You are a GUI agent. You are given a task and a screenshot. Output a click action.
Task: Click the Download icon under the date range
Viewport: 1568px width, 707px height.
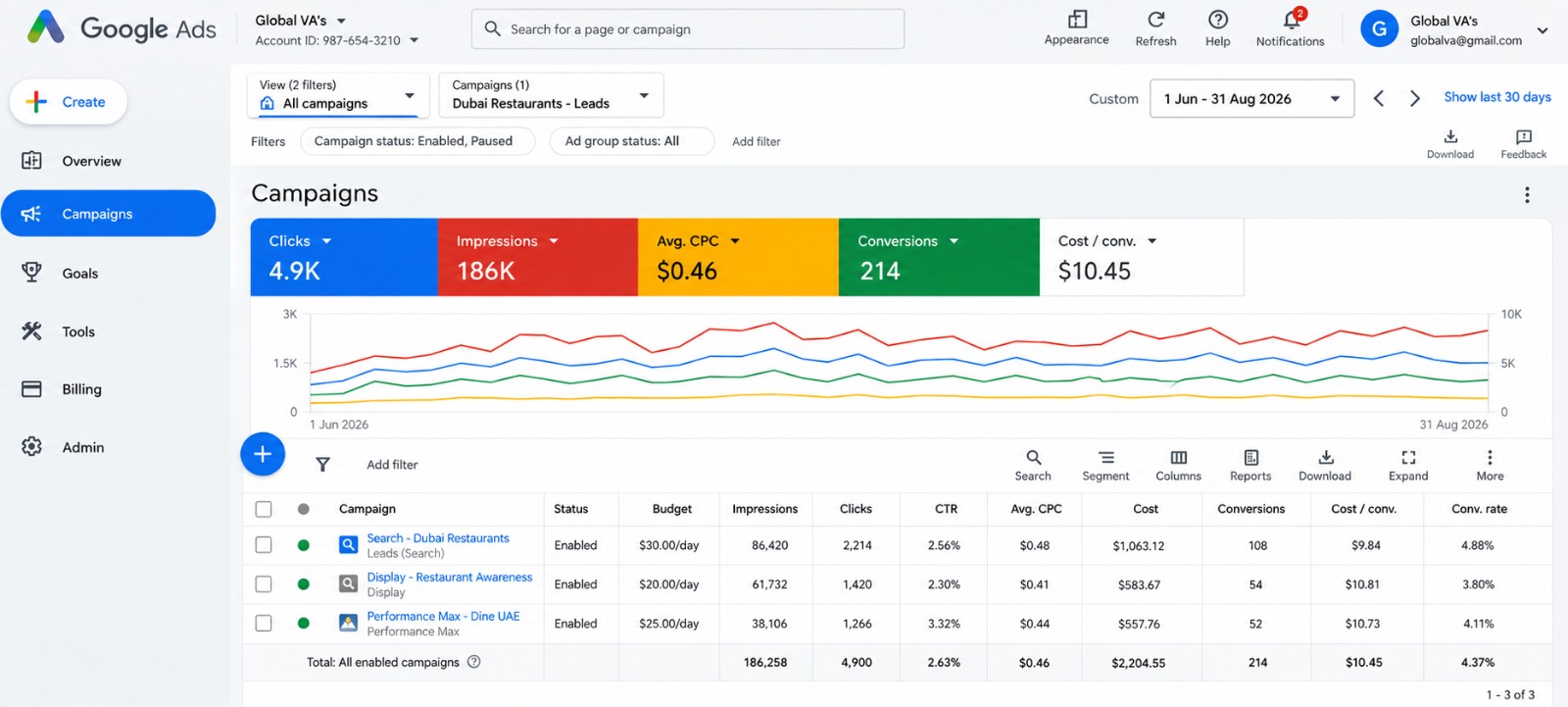click(1450, 136)
